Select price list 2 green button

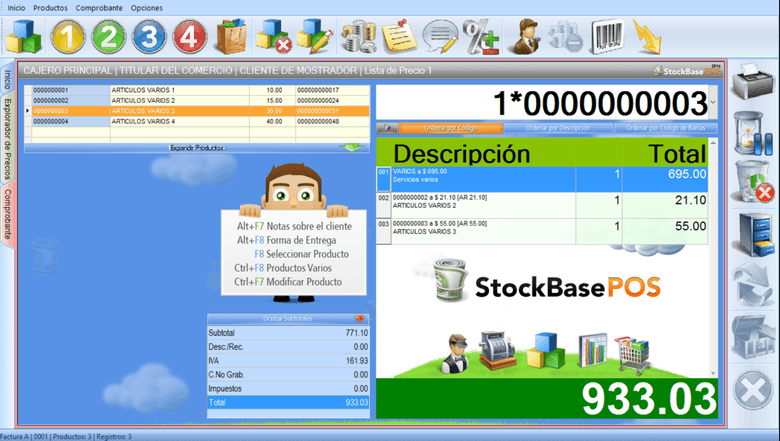[x=108, y=36]
